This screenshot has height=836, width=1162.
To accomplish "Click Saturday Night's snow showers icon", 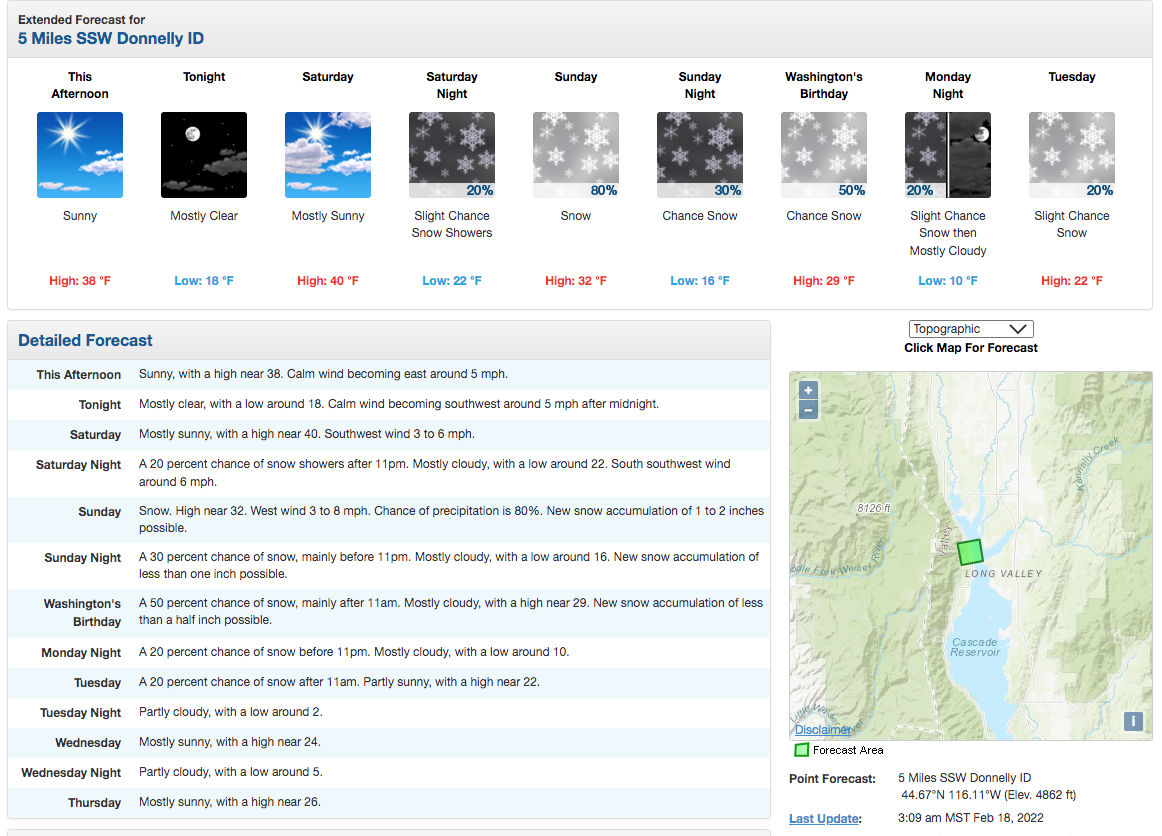I will [452, 155].
